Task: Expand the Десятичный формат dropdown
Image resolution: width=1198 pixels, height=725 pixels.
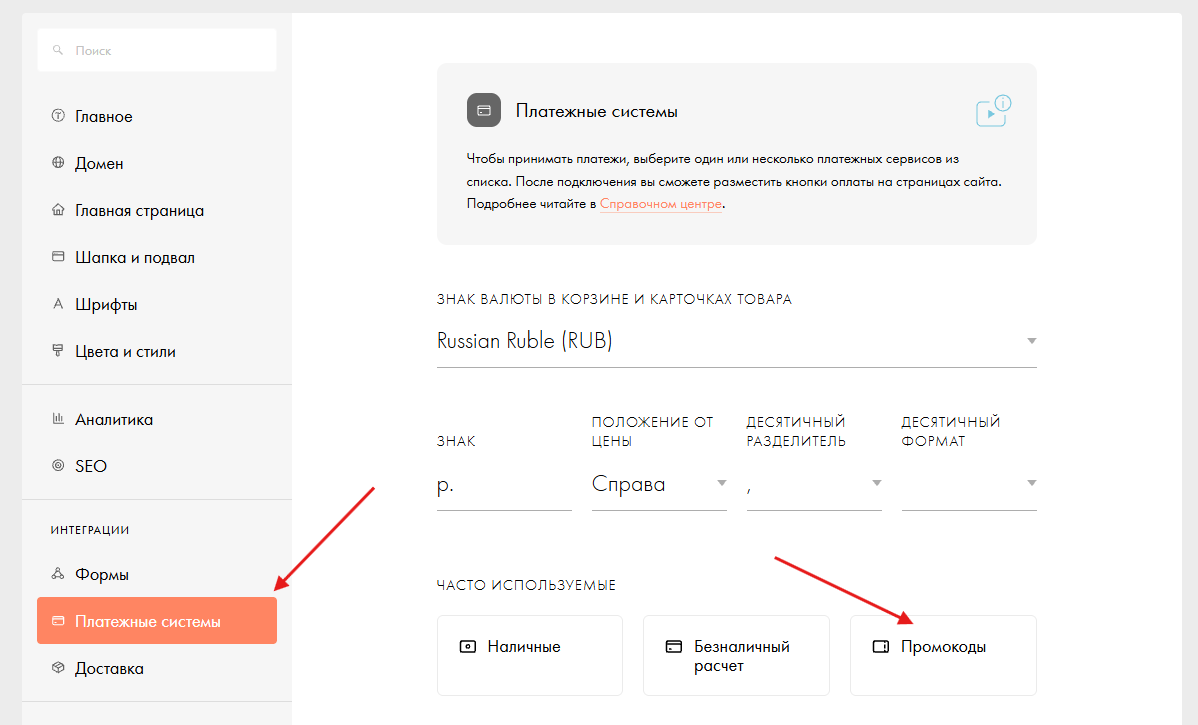Action: coord(969,484)
